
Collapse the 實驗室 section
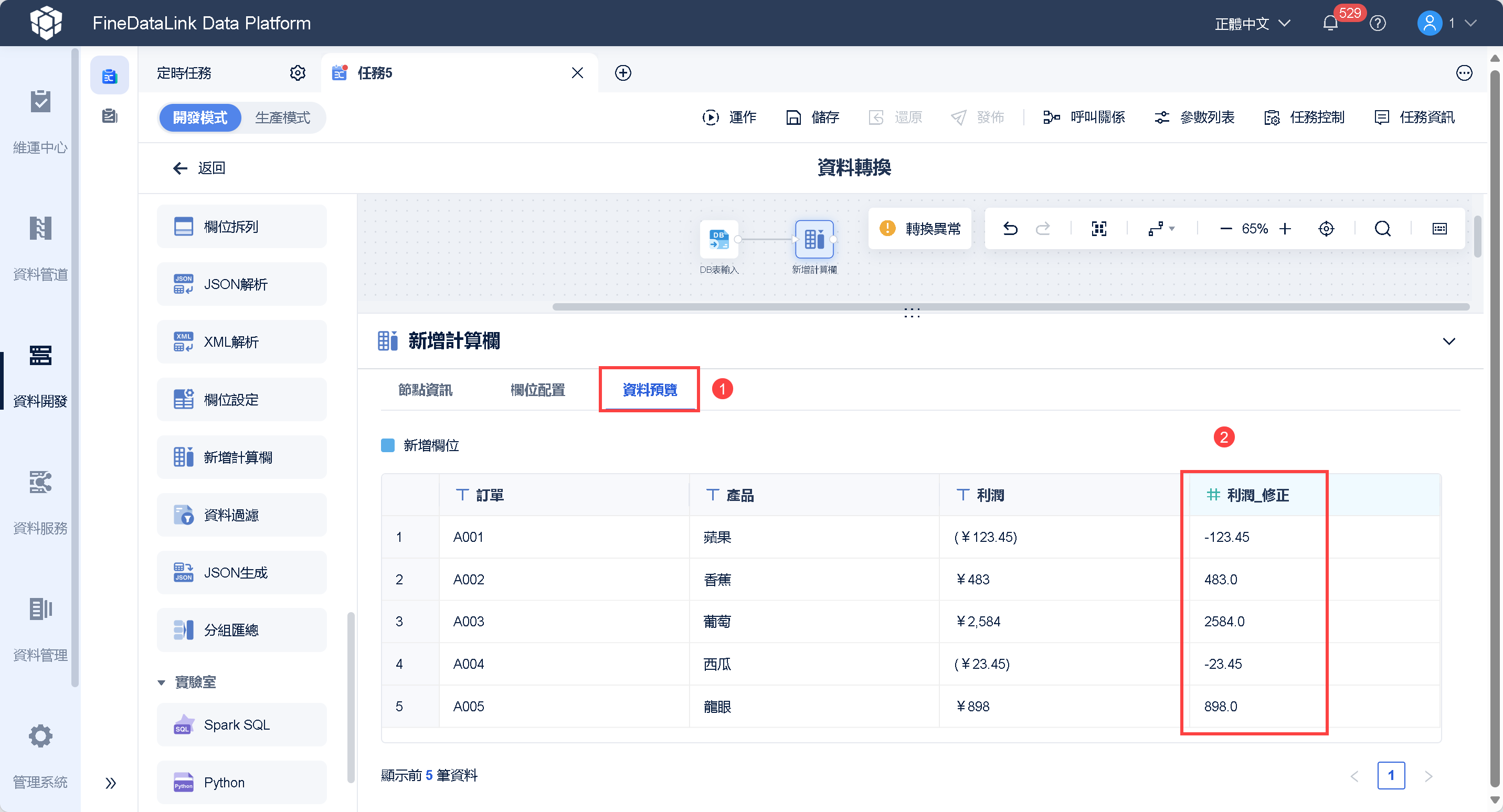click(162, 682)
